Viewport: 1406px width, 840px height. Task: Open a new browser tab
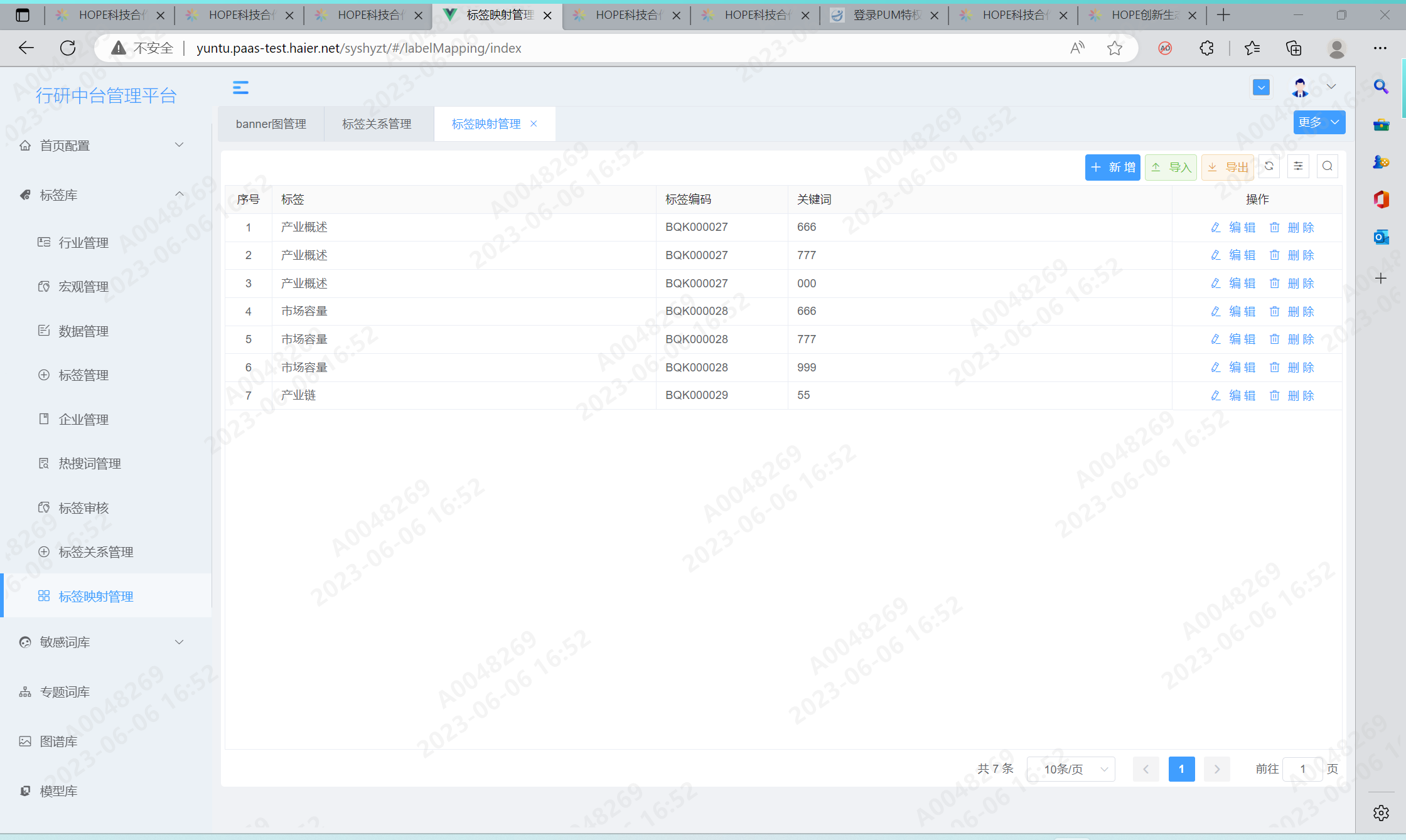point(1223,15)
